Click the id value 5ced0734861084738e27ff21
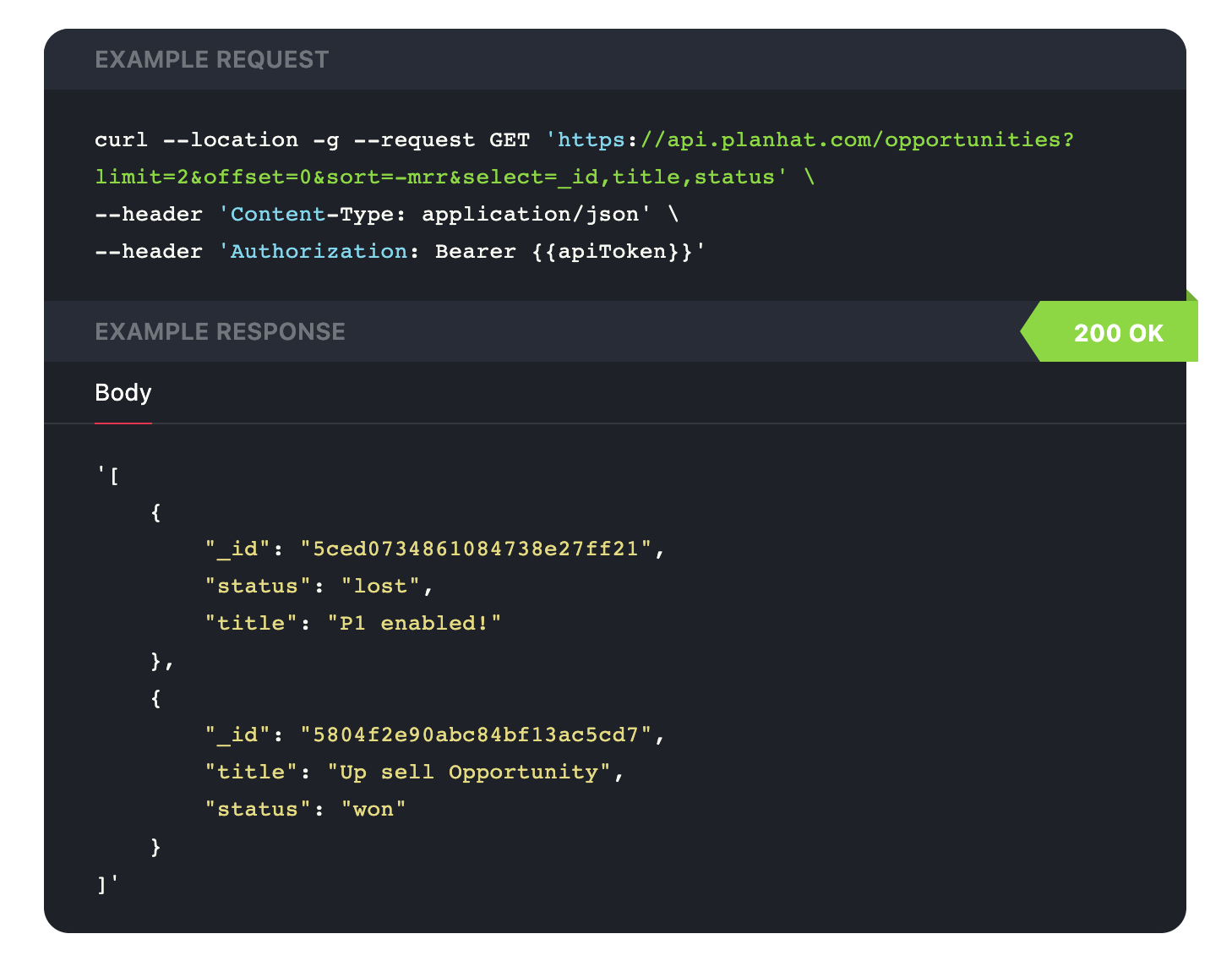The image size is (1232, 972). (x=476, y=549)
